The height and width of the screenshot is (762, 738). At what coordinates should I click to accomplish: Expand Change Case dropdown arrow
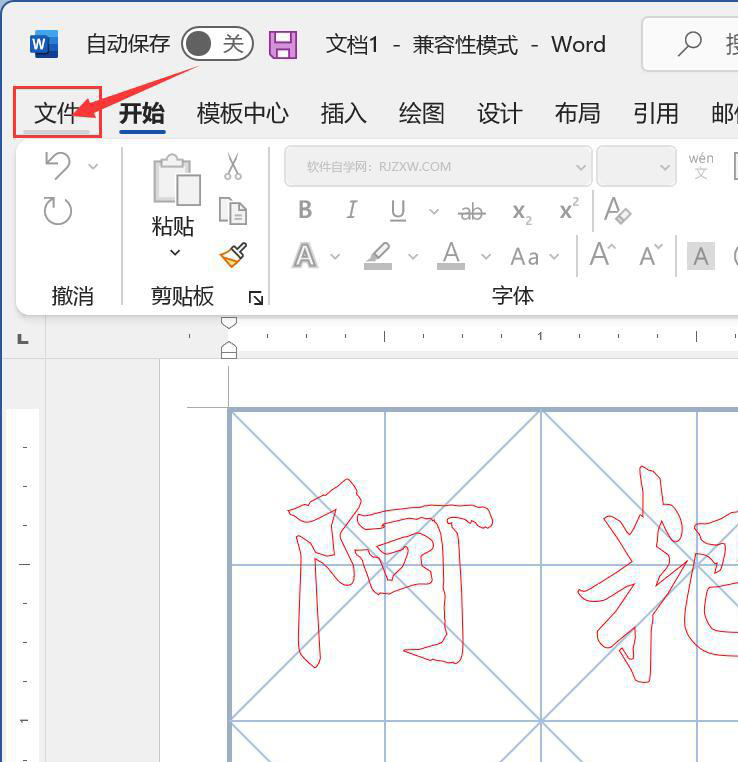554,256
